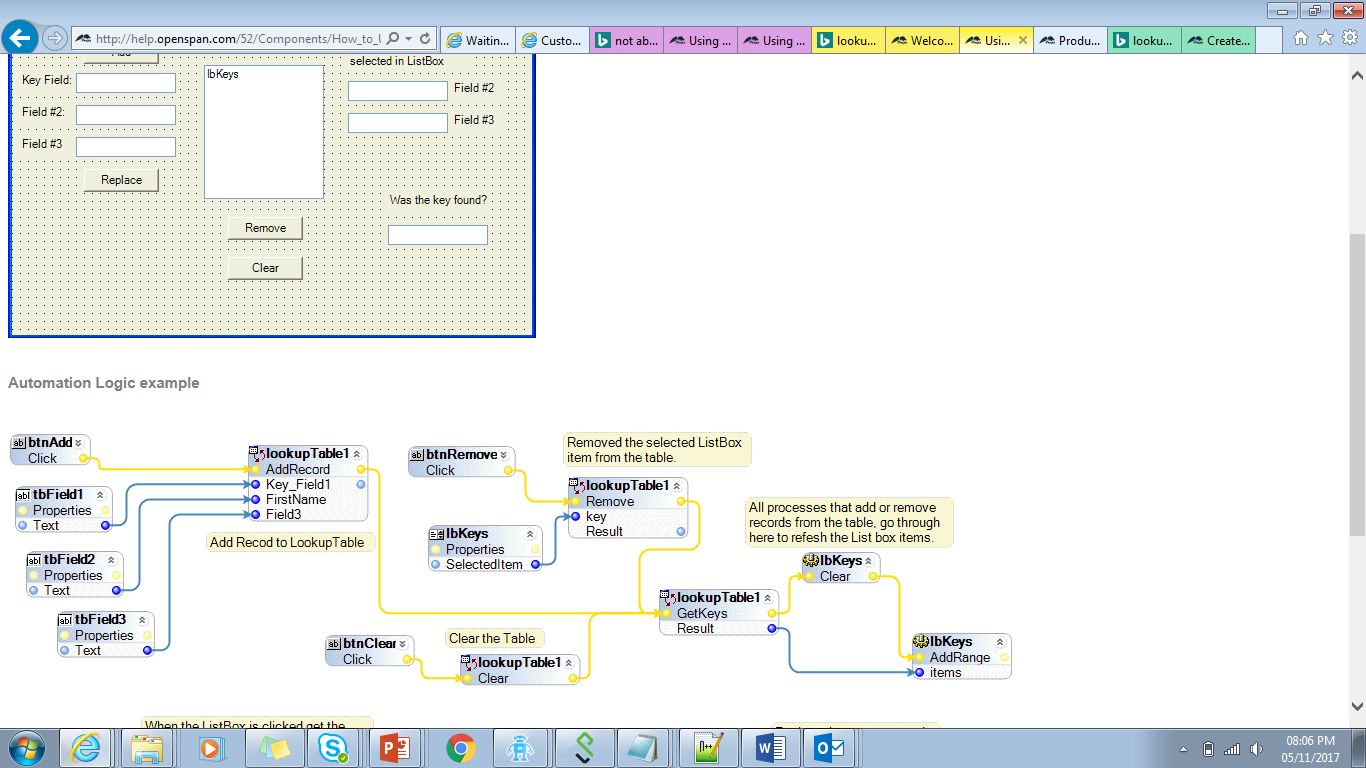Open Internet Explorer from the taskbar
Screen dimensions: 1366x768
point(86,748)
